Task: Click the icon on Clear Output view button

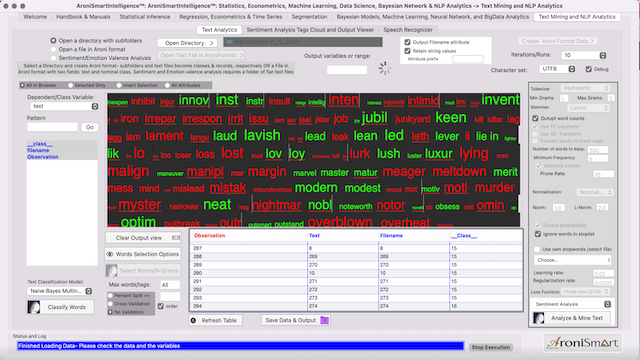Action: tap(176, 238)
